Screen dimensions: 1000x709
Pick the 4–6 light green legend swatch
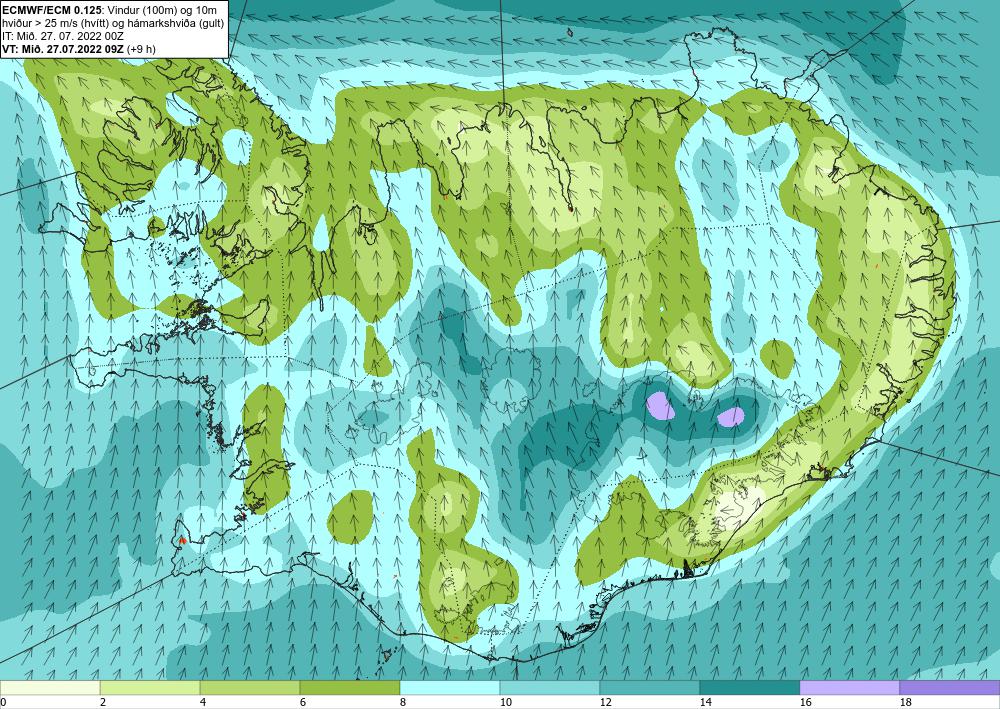pyautogui.click(x=250, y=688)
